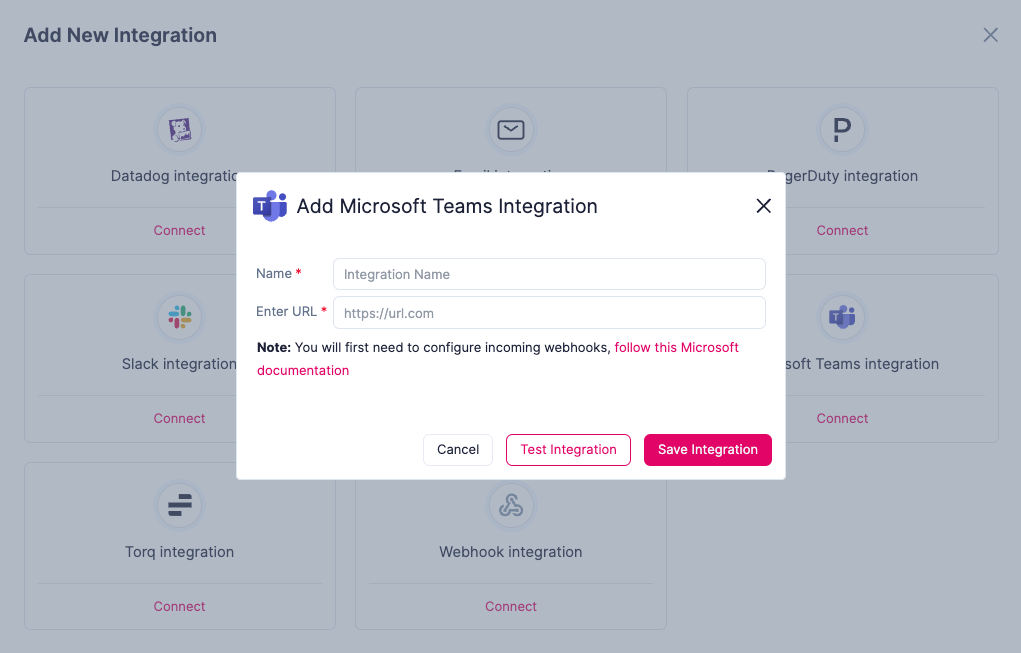
Task: Click the Torq integration icon
Action: click(180, 506)
